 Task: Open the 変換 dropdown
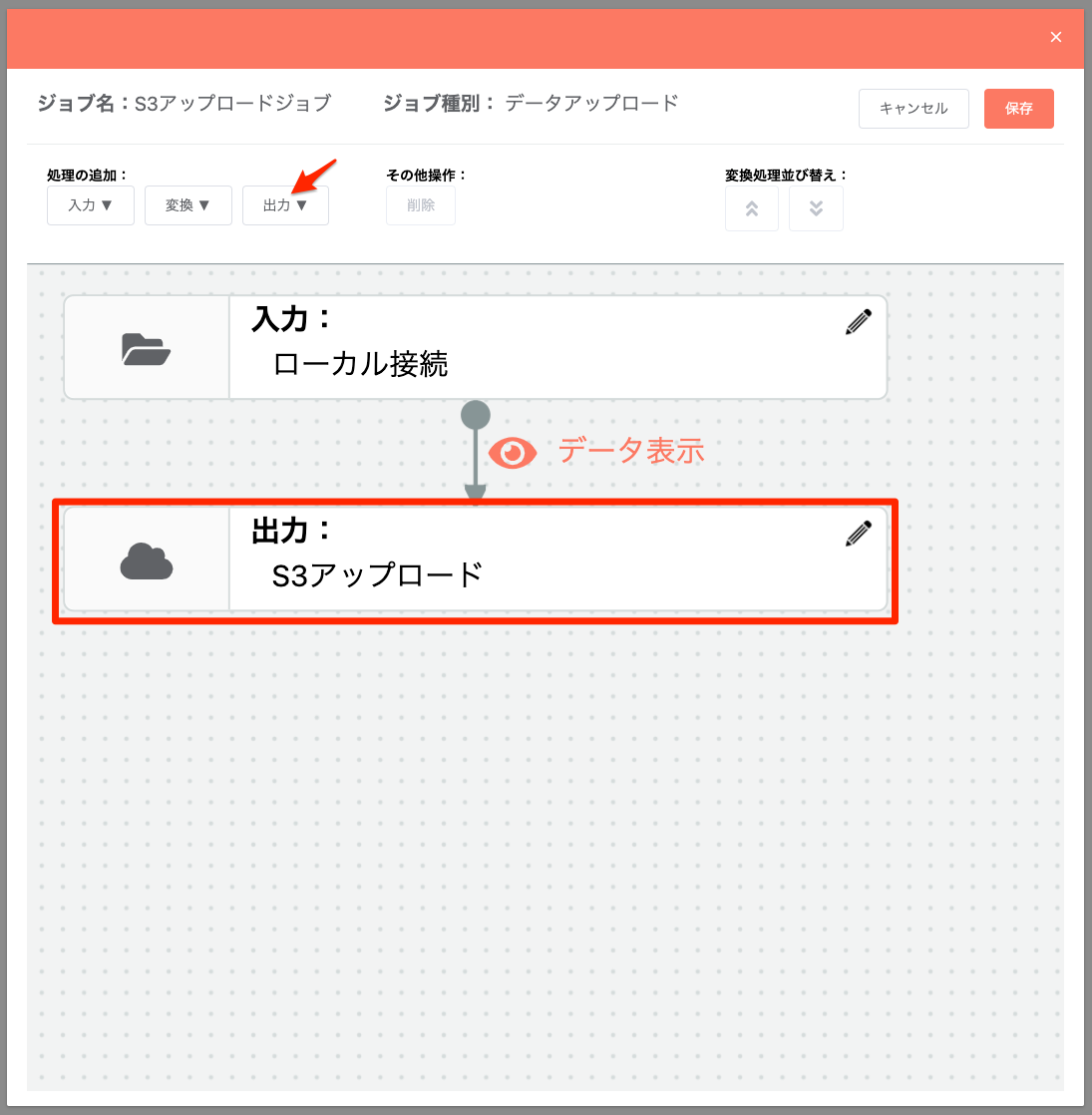click(x=187, y=205)
